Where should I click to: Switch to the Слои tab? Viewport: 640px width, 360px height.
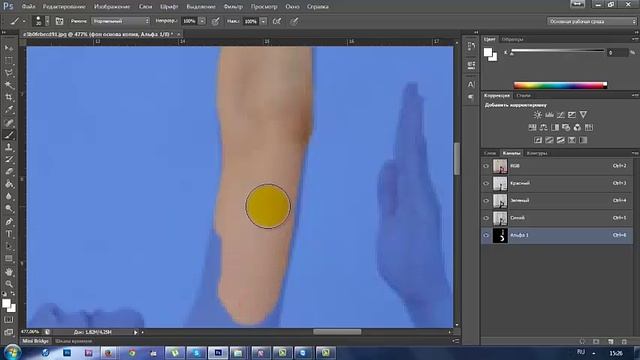coord(490,153)
